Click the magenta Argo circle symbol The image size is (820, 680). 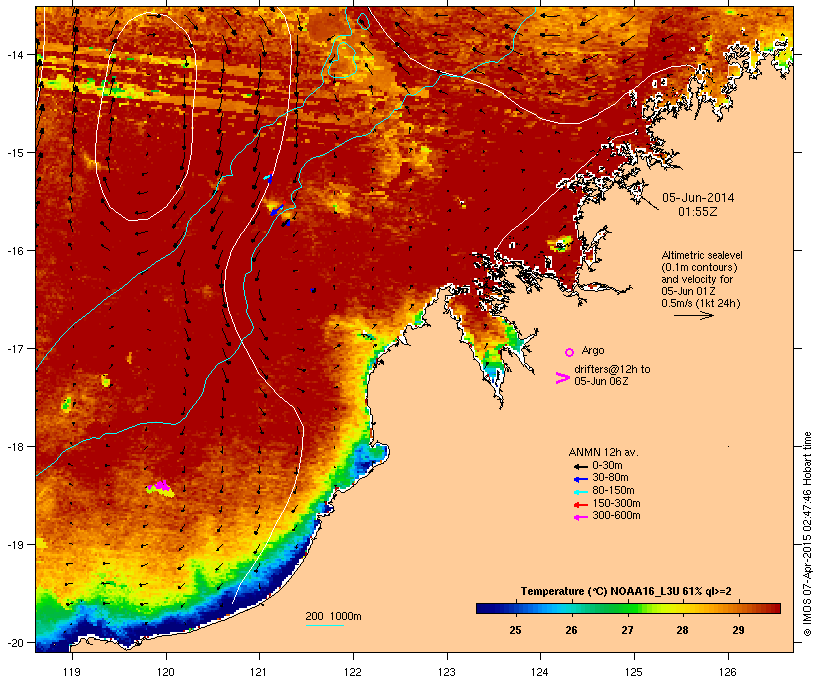[x=570, y=352]
